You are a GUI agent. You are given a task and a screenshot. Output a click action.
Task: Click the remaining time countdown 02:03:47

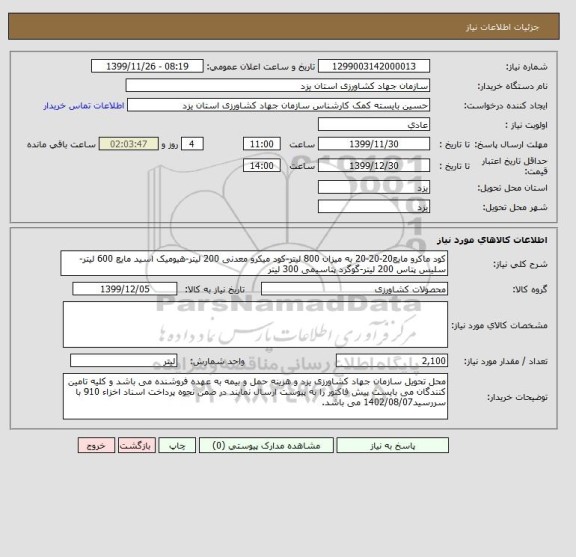coord(129,144)
